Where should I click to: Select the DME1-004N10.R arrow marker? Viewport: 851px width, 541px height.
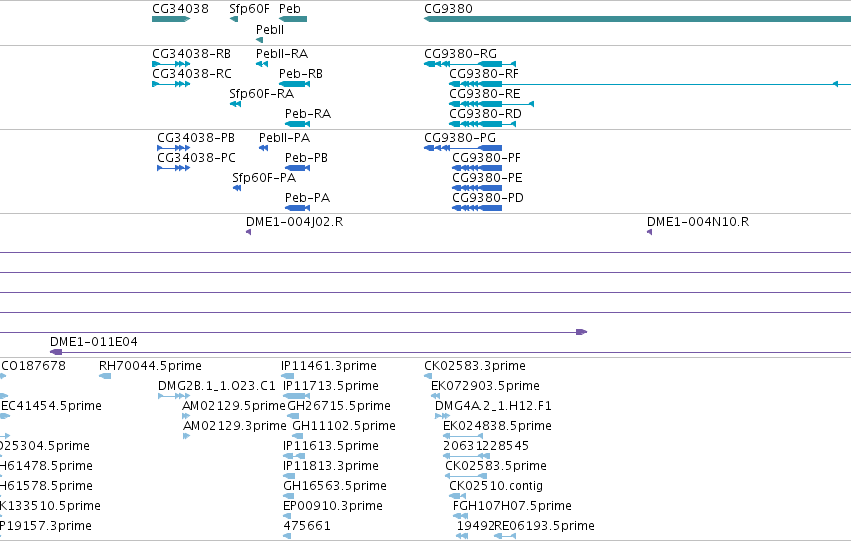649,232
